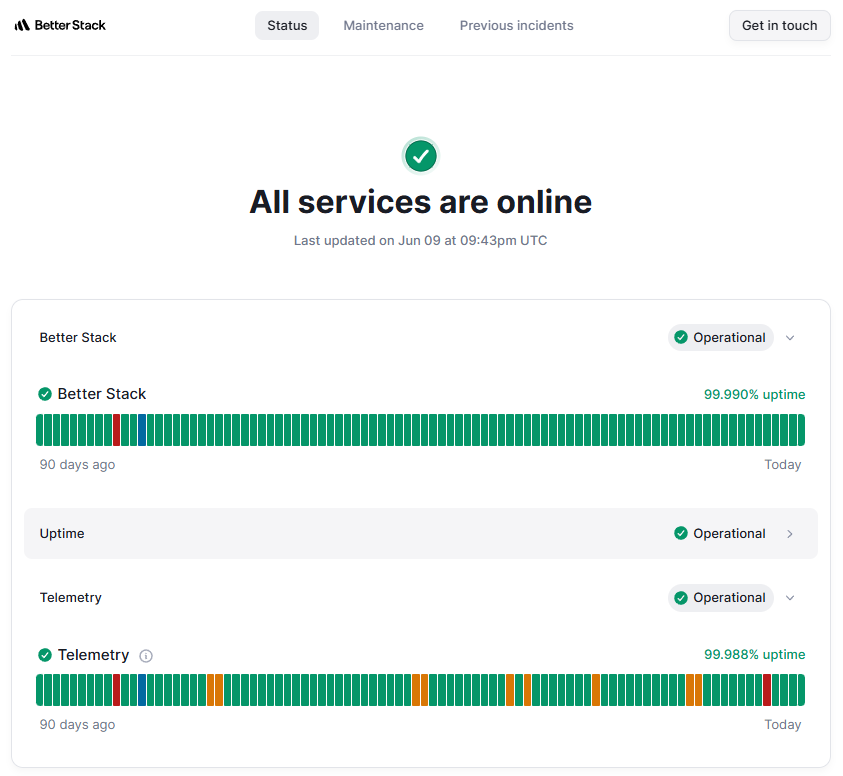The height and width of the screenshot is (776, 843).
Task: Click the check icon in Better Stack's Operational badge
Action: pos(681,337)
